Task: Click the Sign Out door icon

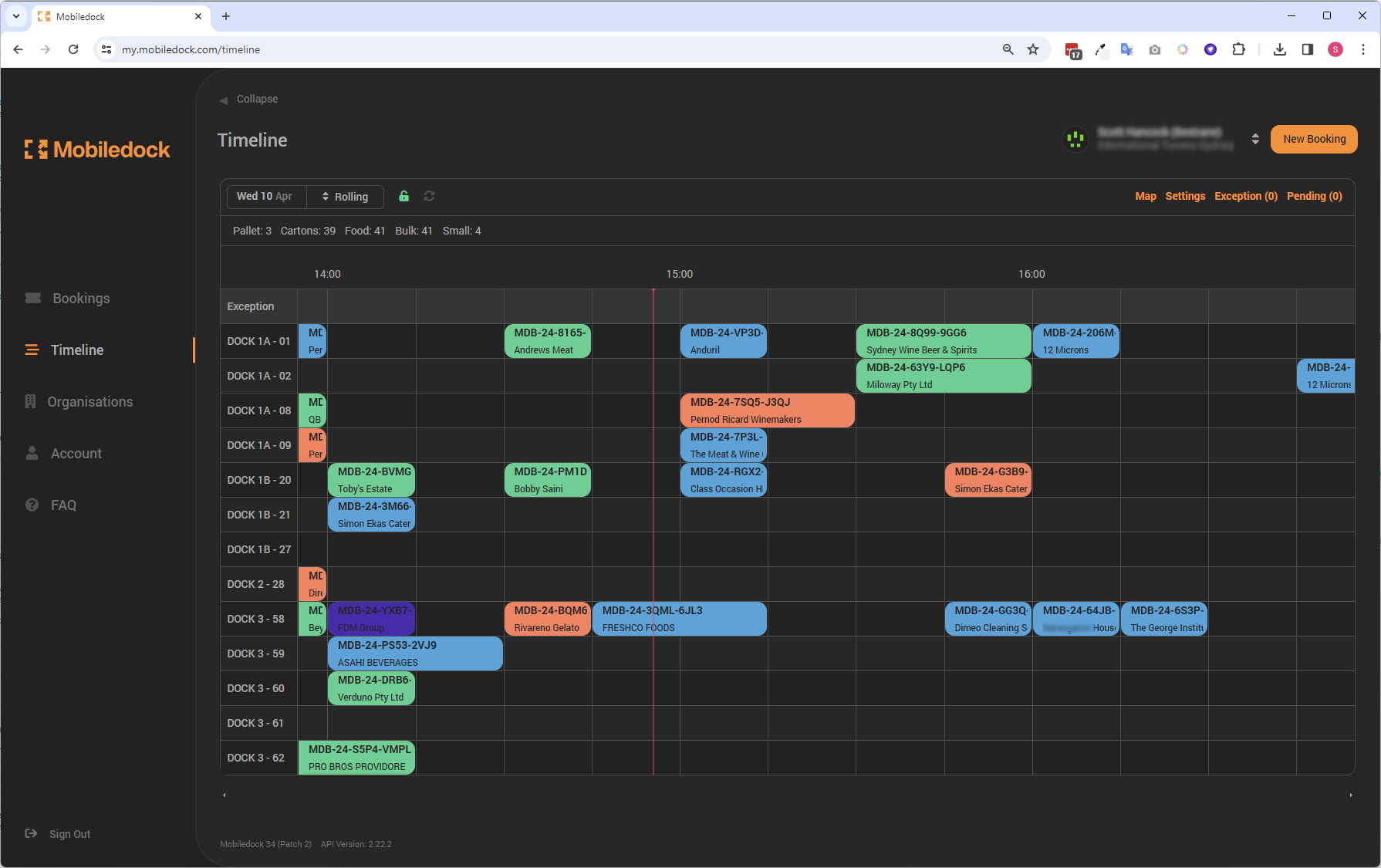Action: [x=32, y=833]
